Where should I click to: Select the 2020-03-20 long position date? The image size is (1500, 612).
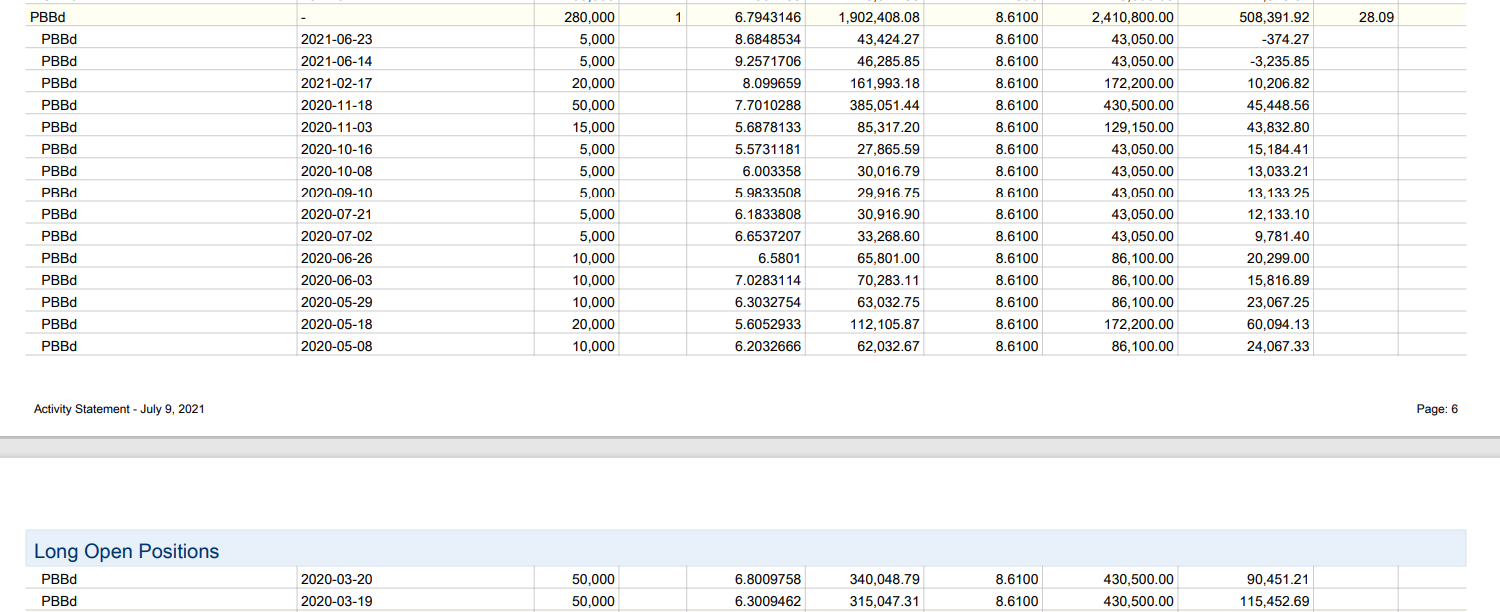click(x=336, y=579)
